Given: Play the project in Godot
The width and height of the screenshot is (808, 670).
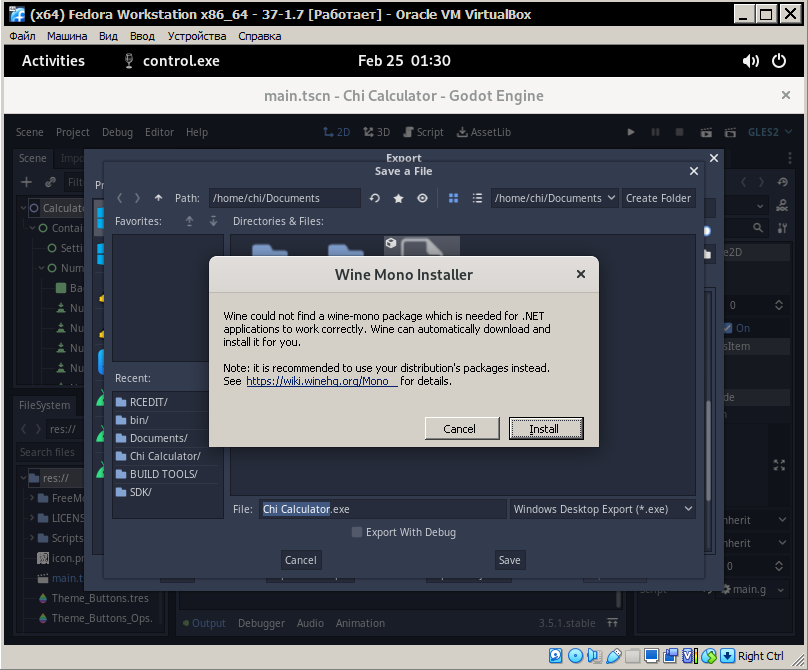Looking at the screenshot, I should point(631,132).
